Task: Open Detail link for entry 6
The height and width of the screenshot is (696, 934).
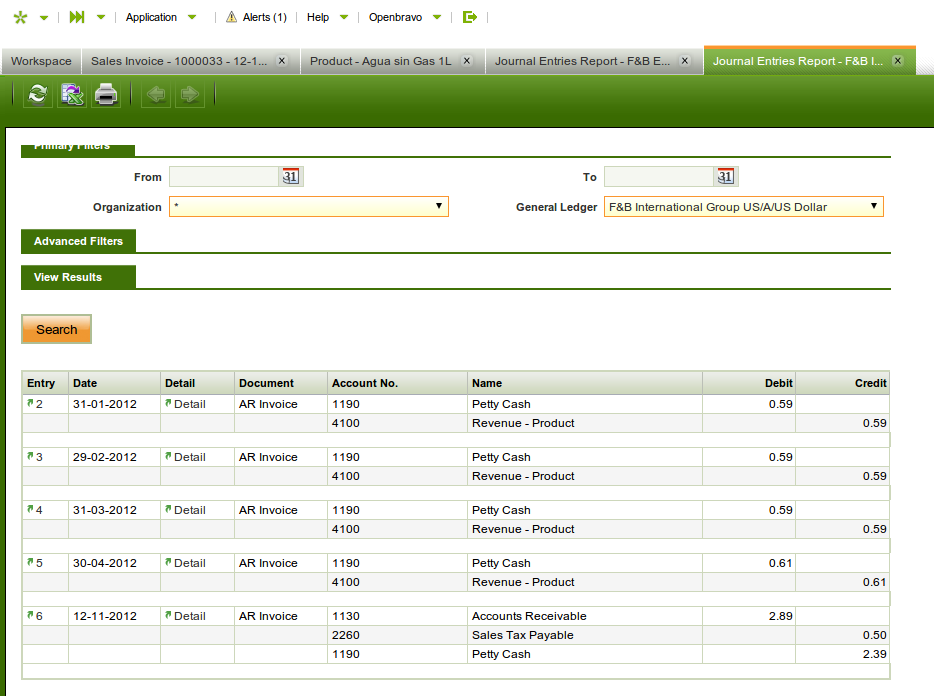Action: coord(189,616)
